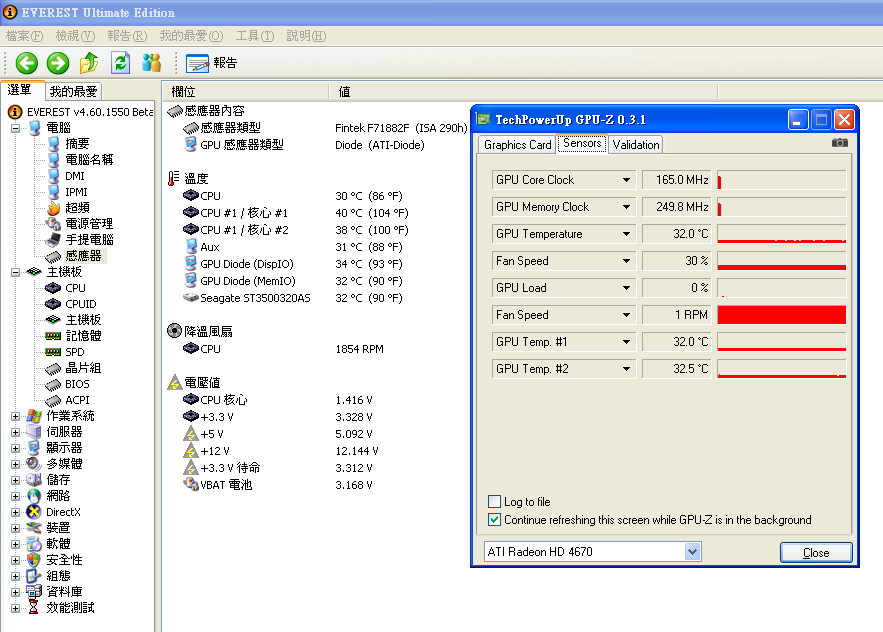Toggle the Log to file checkbox

[494, 501]
